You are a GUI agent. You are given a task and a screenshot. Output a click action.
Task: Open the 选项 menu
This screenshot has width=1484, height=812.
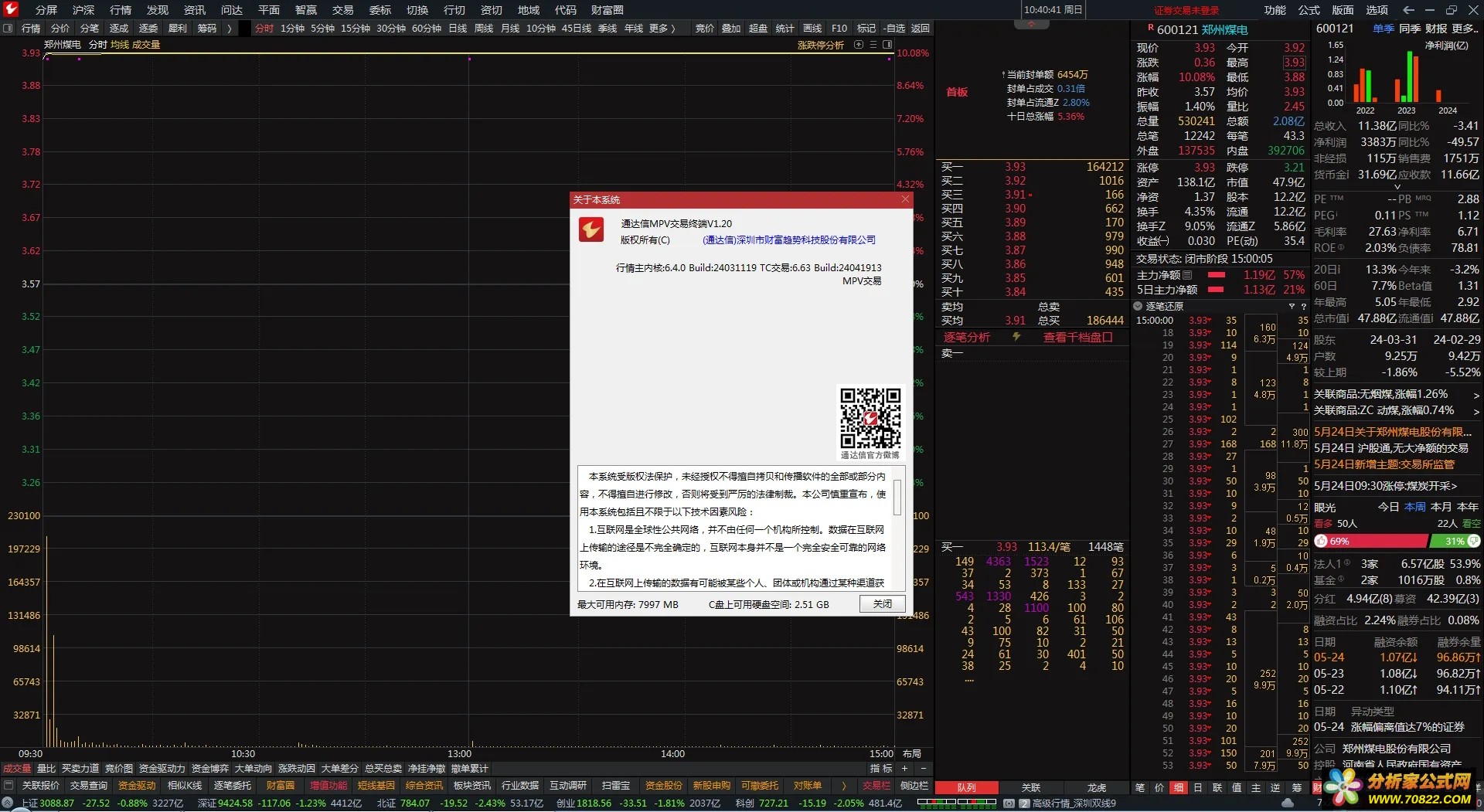click(1377, 10)
